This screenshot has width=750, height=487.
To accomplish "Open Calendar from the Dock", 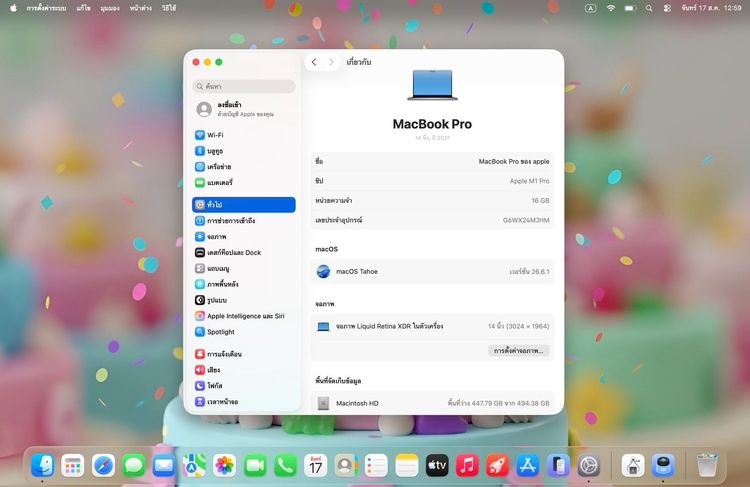I will pos(316,465).
